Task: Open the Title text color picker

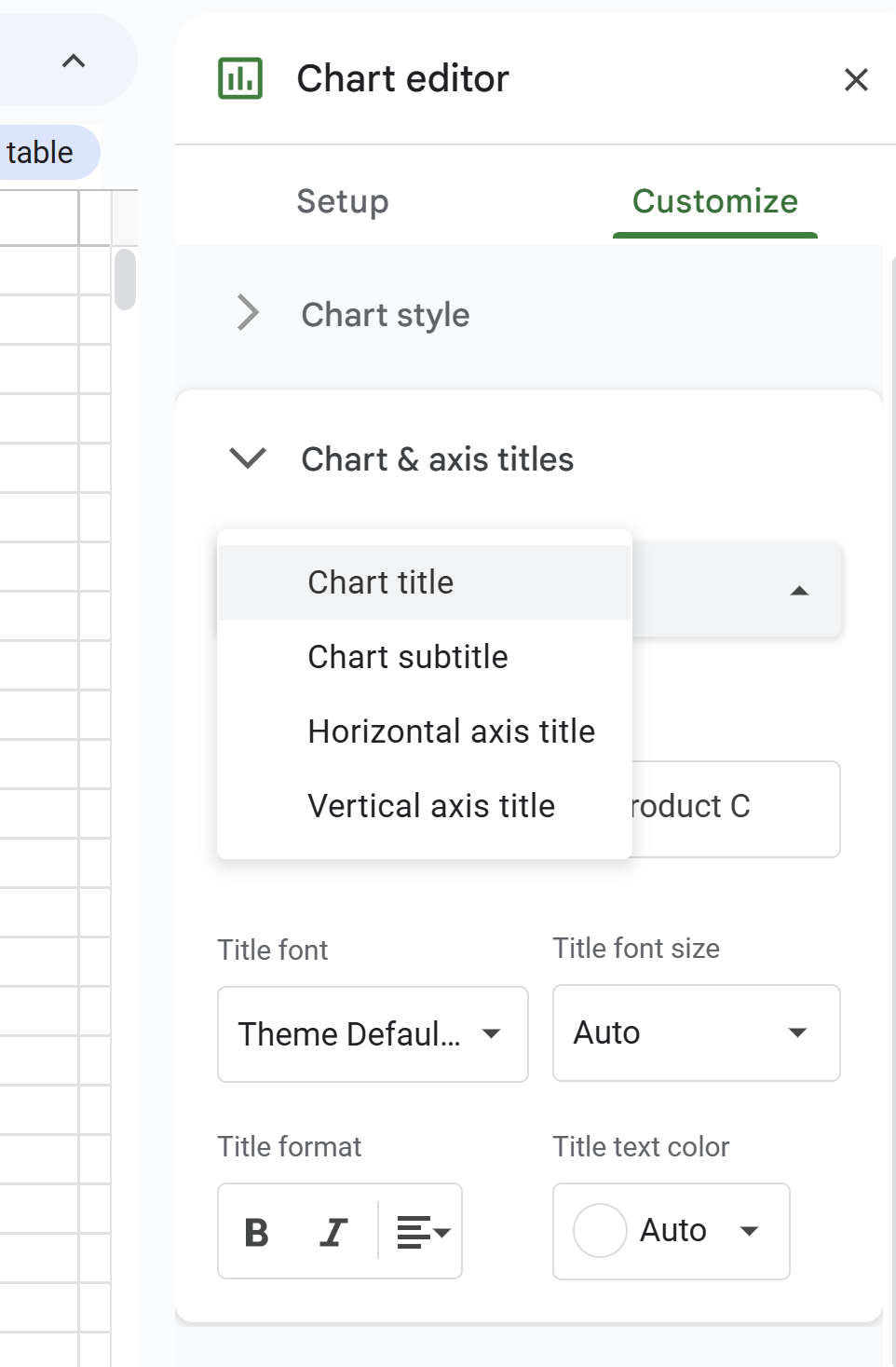Action: pos(671,1231)
